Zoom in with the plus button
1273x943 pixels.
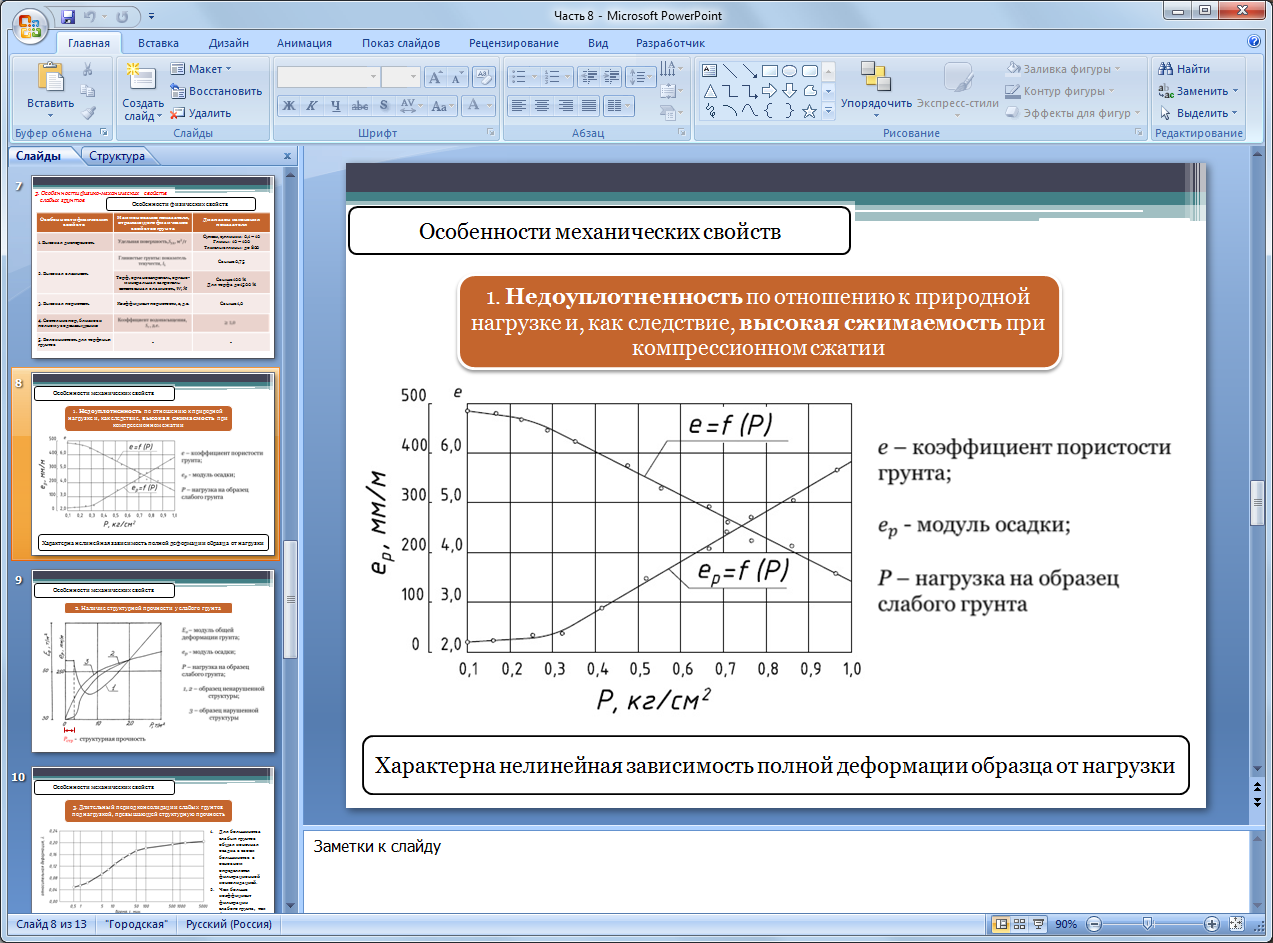tap(1212, 924)
